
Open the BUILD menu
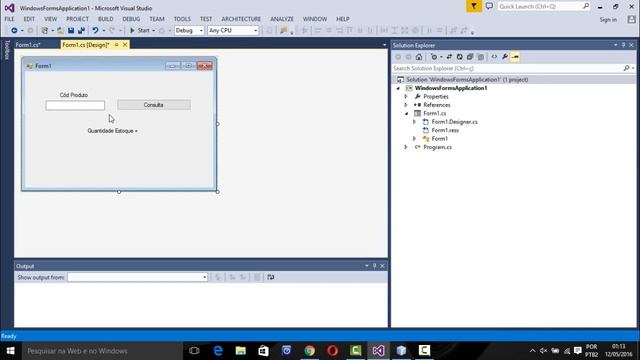point(105,19)
